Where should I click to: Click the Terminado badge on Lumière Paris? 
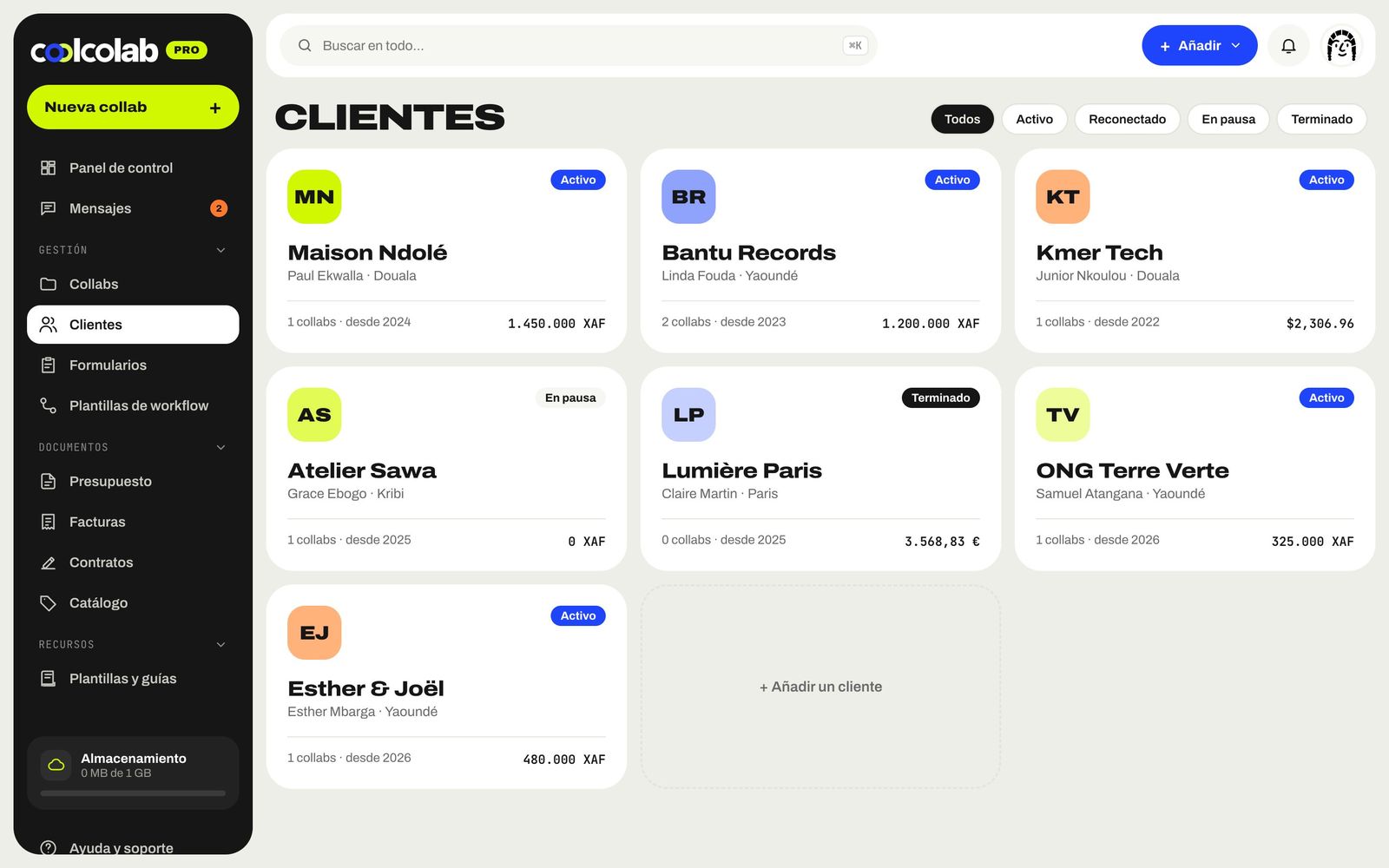click(940, 398)
